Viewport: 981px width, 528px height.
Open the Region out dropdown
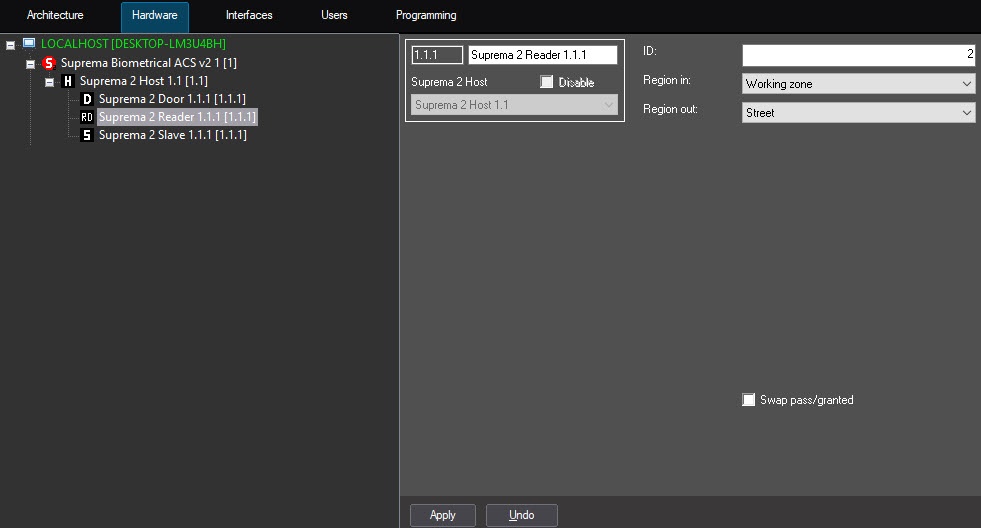pos(858,113)
